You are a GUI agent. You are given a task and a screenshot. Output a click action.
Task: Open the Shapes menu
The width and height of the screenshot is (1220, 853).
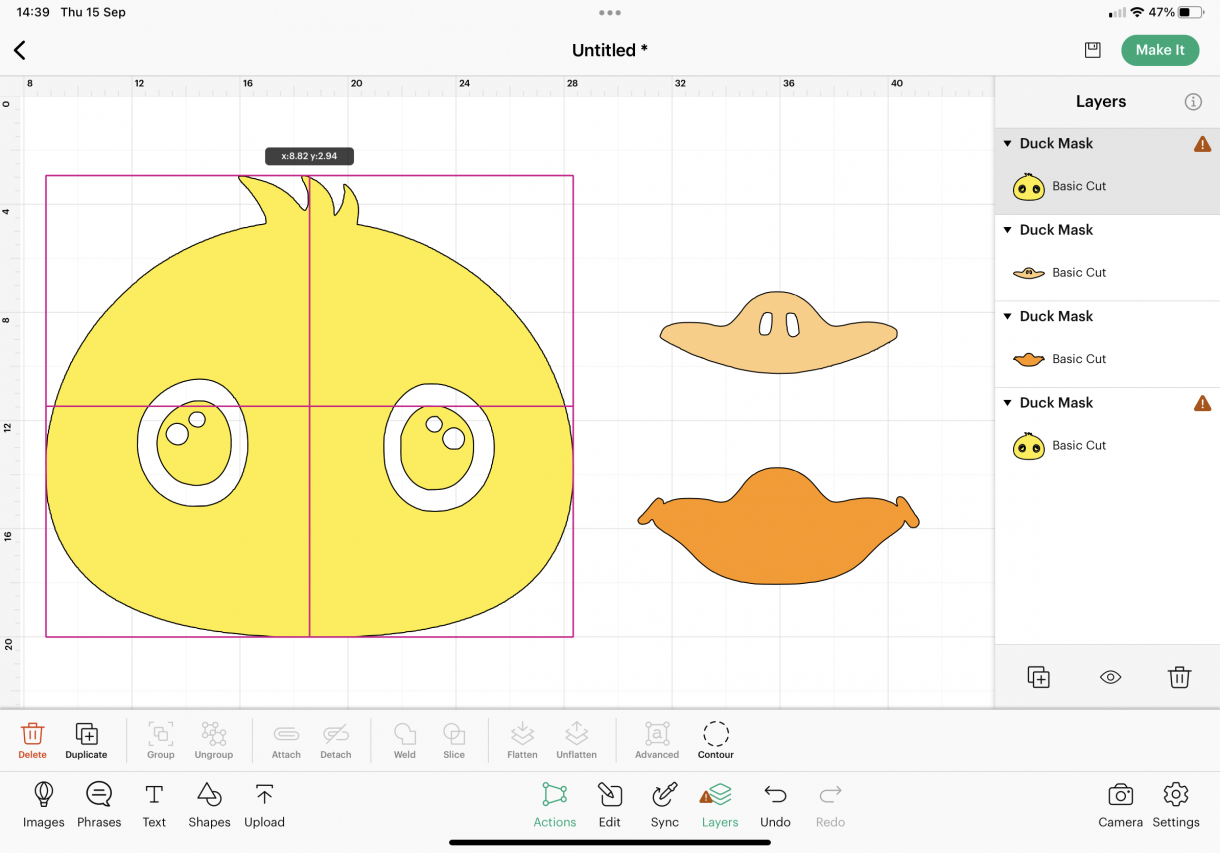[209, 805]
